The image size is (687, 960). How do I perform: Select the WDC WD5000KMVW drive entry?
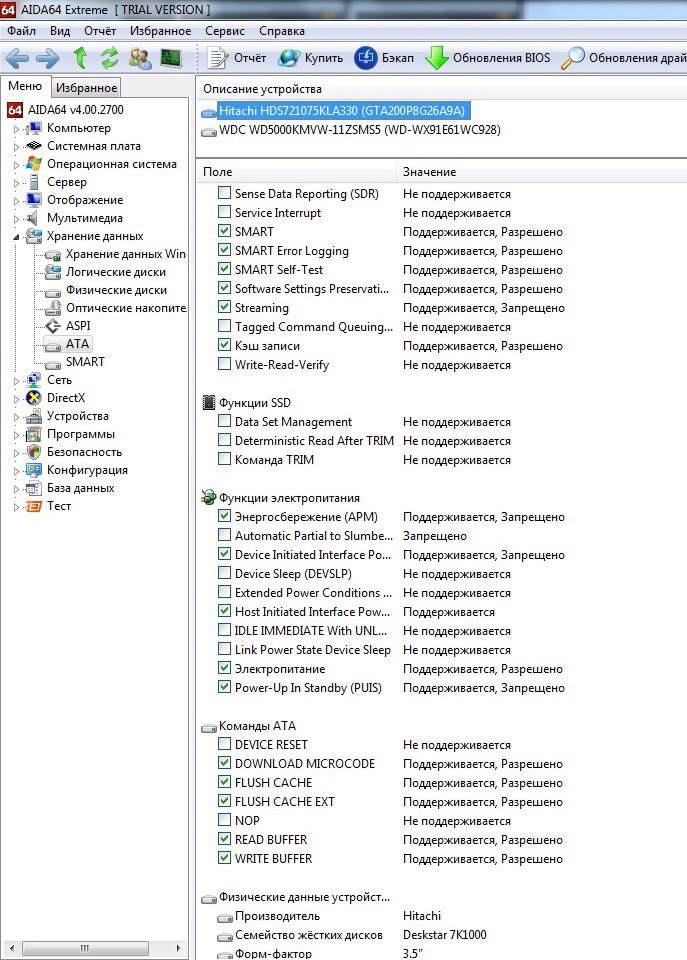click(x=351, y=130)
